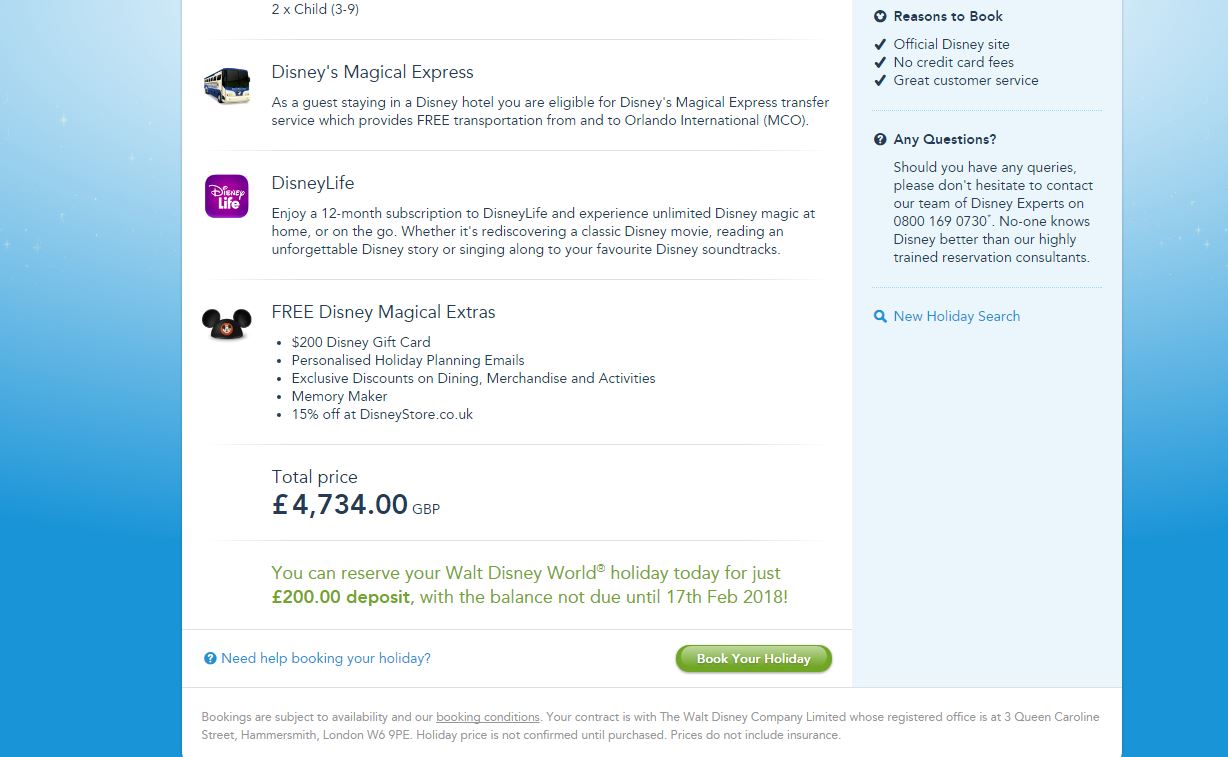The image size is (1228, 757).
Task: Click the purple DisneyLife app icon
Action: [x=227, y=196]
